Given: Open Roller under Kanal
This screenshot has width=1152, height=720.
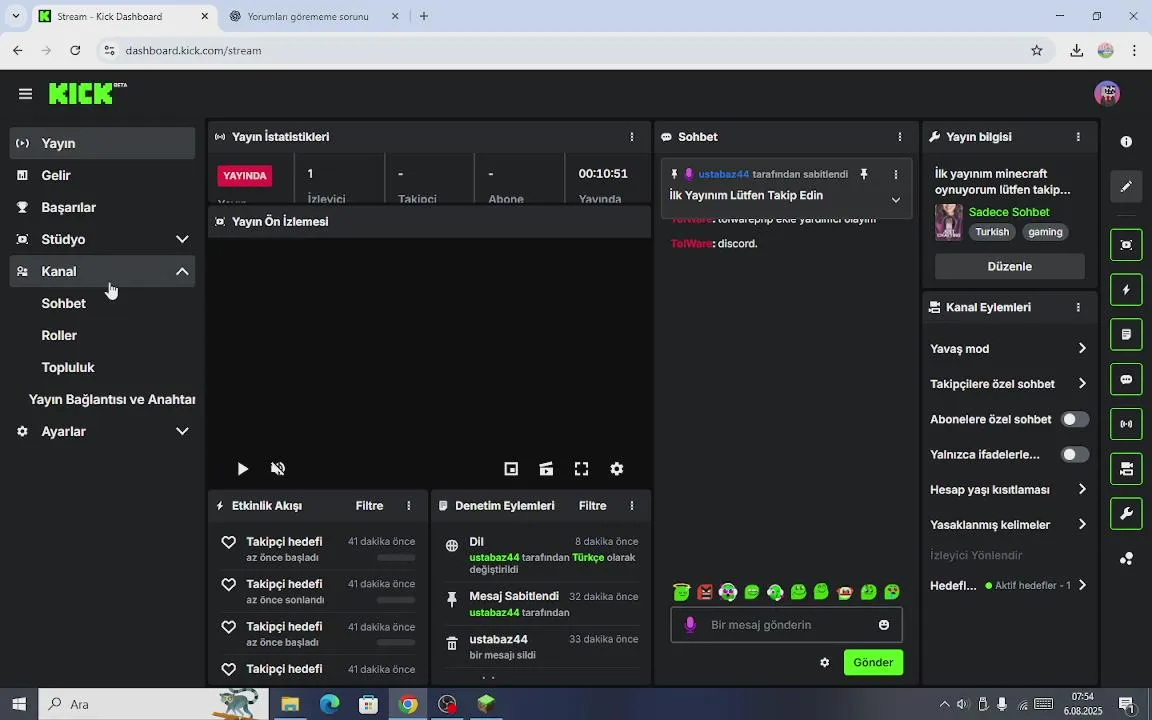Looking at the screenshot, I should coord(59,335).
